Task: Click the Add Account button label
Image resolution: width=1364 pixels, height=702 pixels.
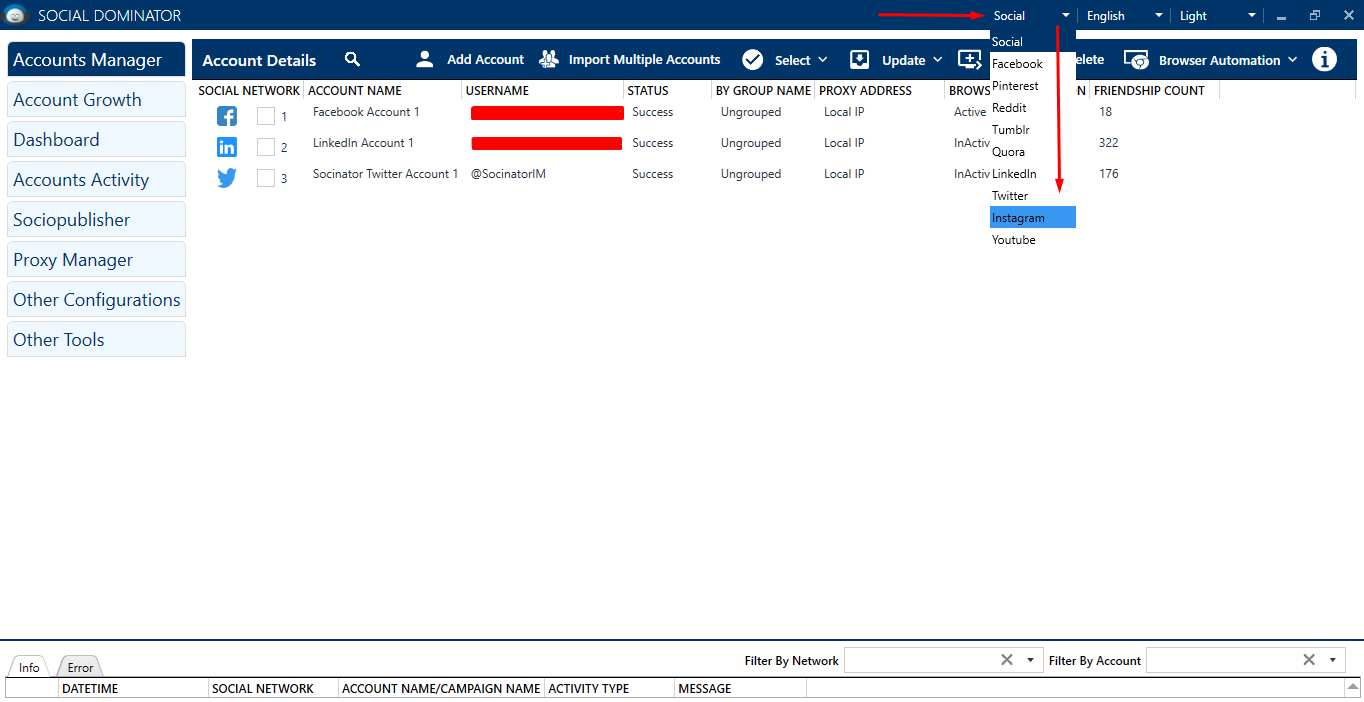Action: pos(485,60)
